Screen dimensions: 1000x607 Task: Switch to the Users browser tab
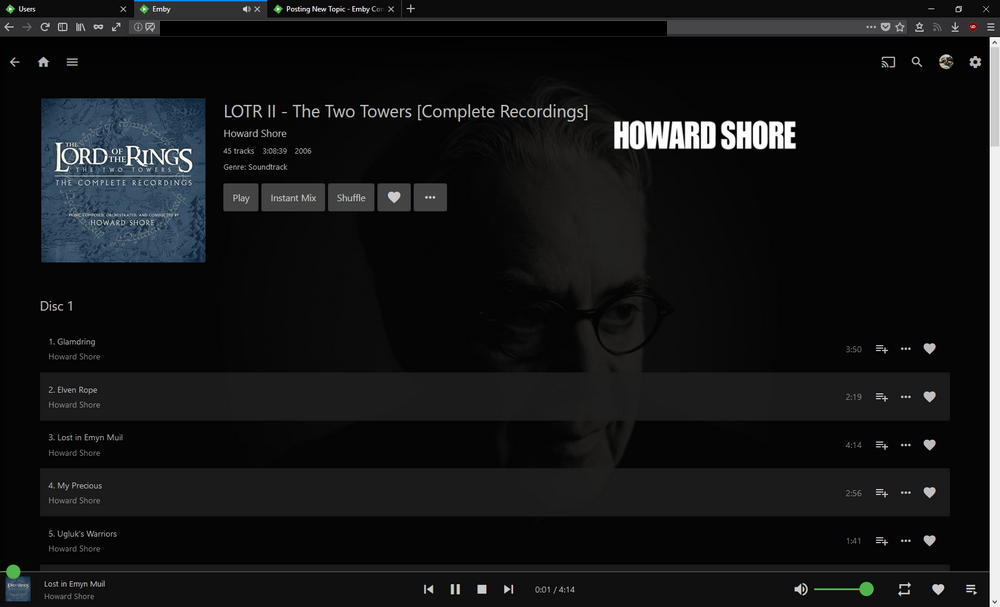click(66, 9)
